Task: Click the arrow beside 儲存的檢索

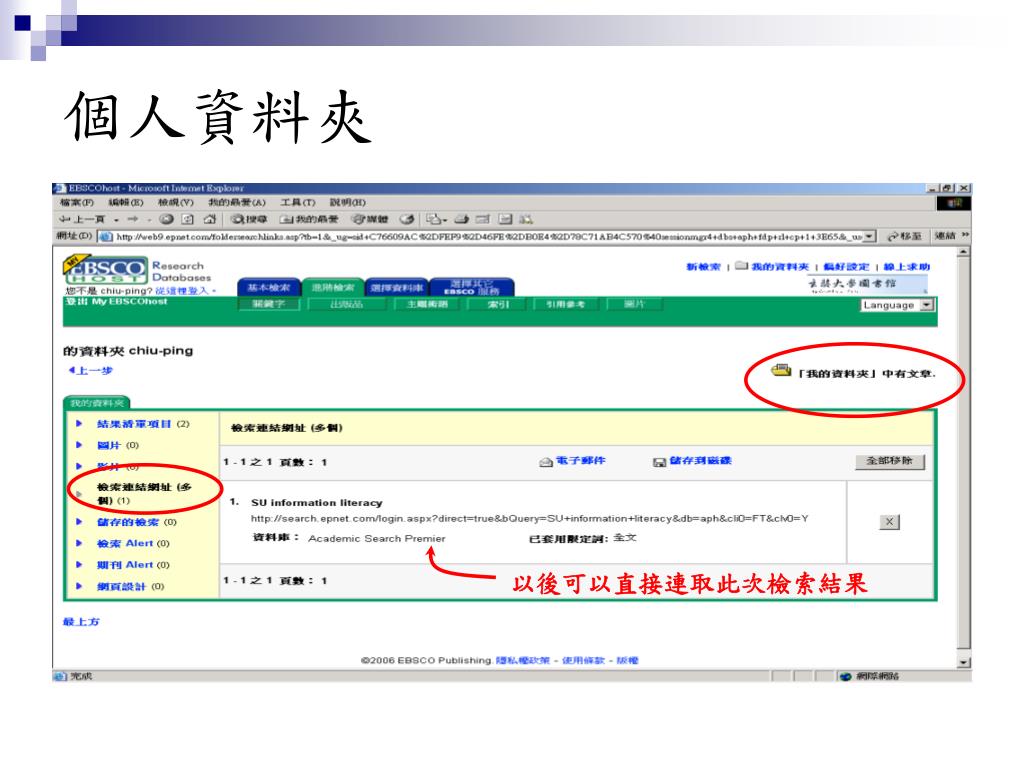Action: click(79, 522)
